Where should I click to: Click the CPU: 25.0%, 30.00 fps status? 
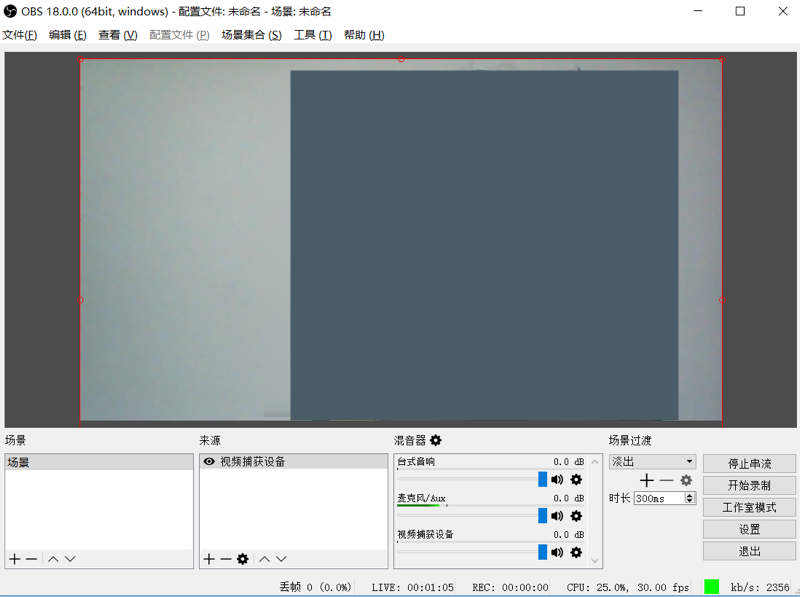[628, 587]
